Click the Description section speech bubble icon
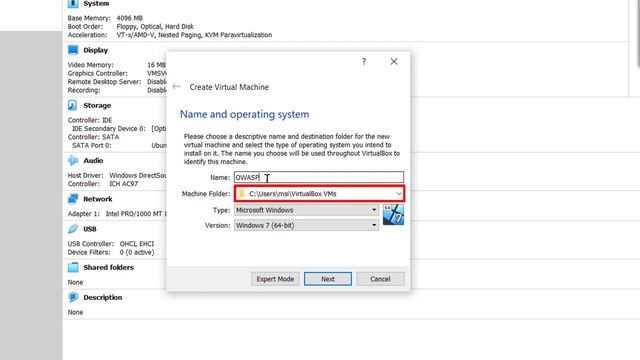 point(73,297)
